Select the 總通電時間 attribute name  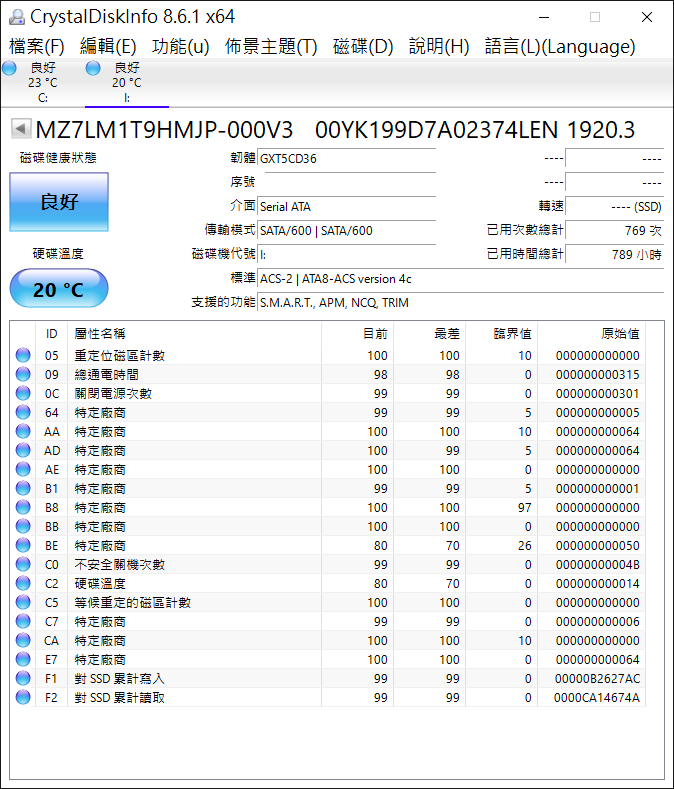[x=106, y=374]
